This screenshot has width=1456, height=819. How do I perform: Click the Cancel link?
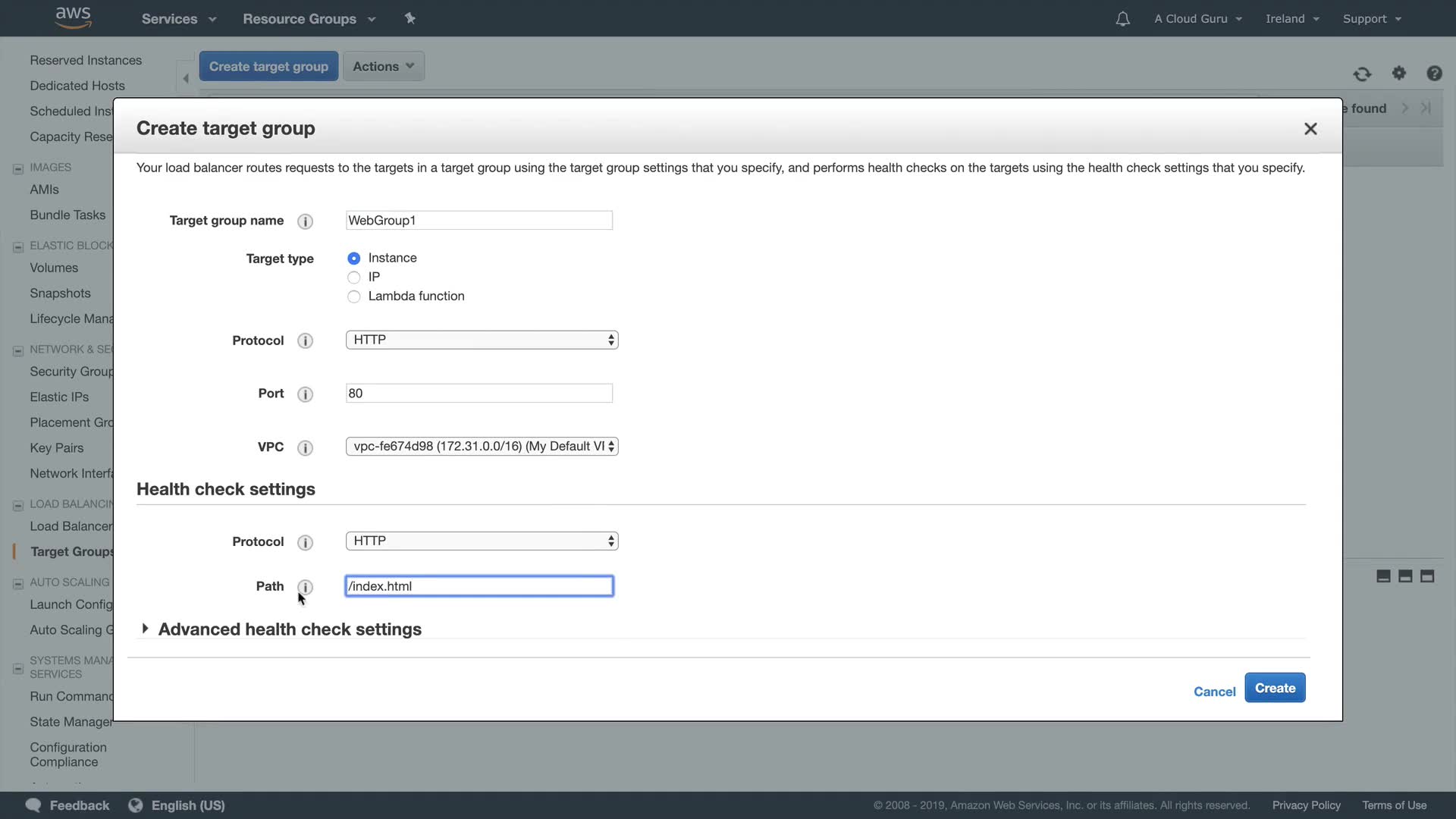coord(1214,692)
